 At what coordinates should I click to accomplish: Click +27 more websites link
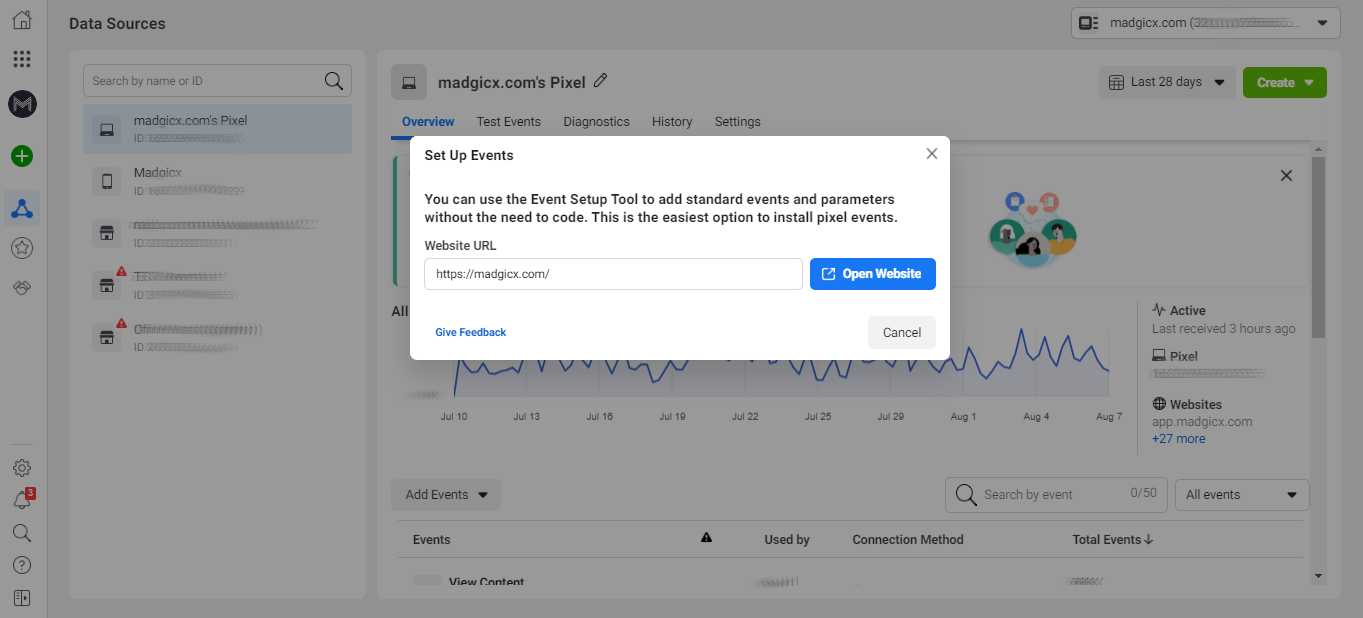coord(1179,439)
